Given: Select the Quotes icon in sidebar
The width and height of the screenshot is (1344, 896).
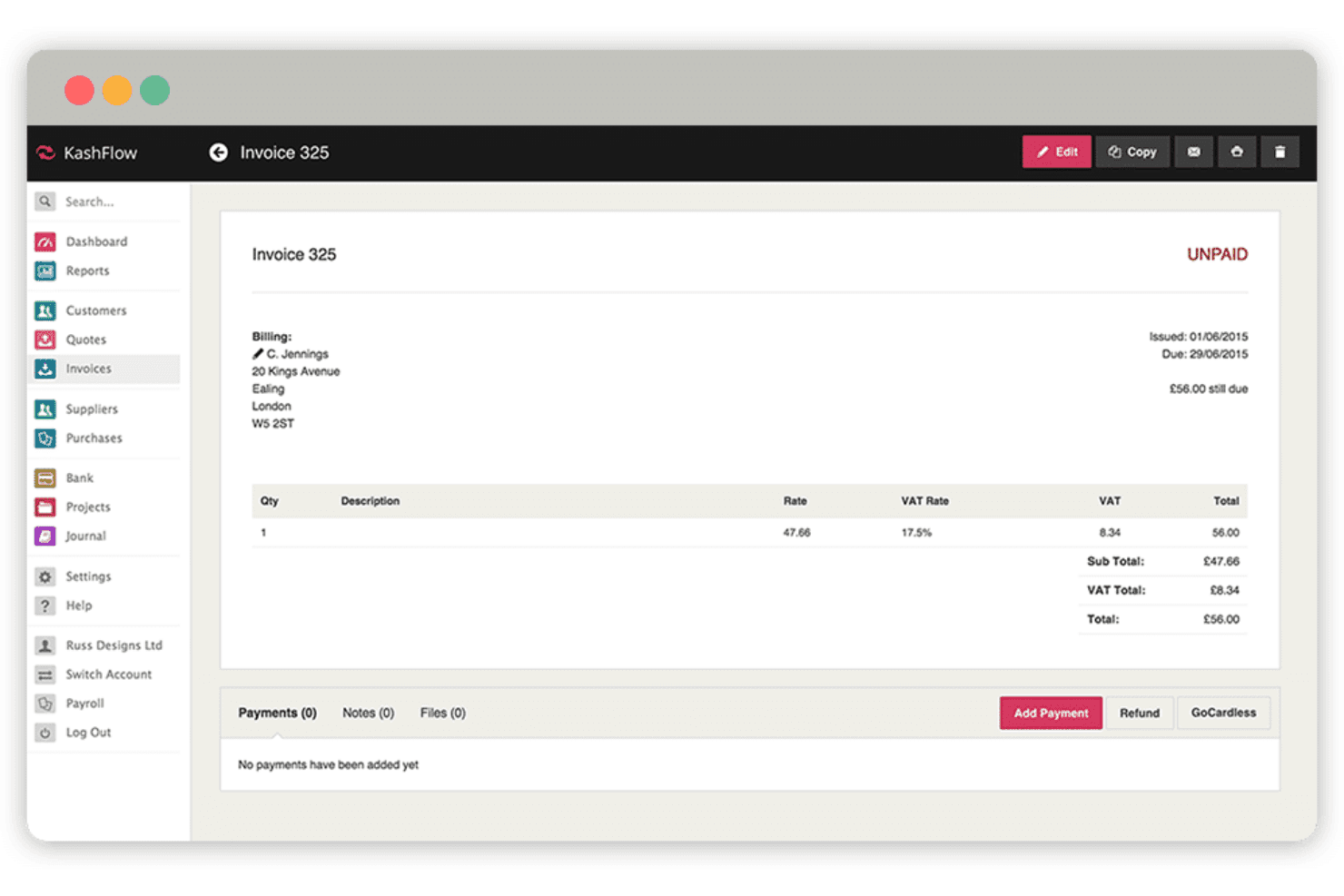Looking at the screenshot, I should point(45,340).
